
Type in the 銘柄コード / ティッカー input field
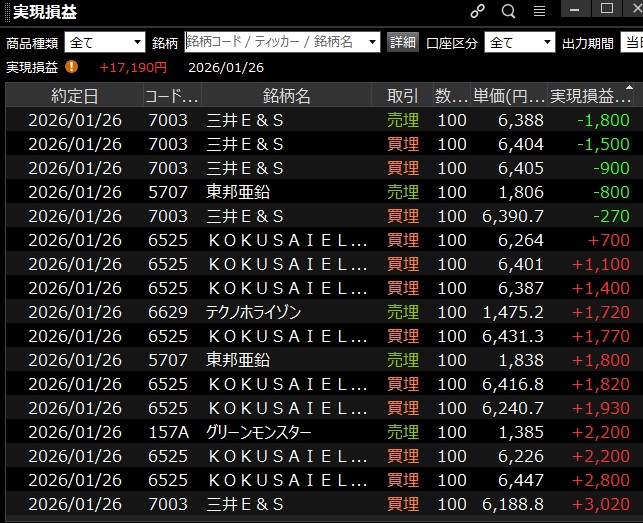274,42
